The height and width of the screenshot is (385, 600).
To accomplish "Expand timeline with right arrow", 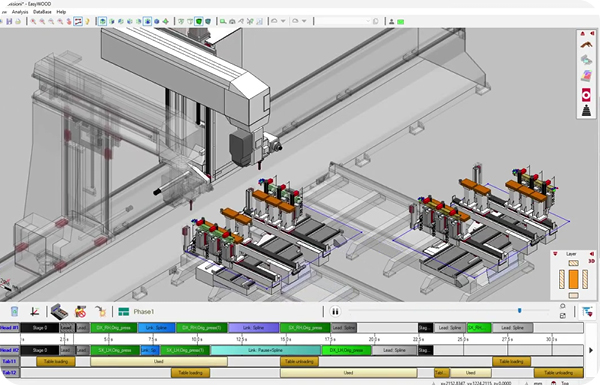I will tap(591, 350).
